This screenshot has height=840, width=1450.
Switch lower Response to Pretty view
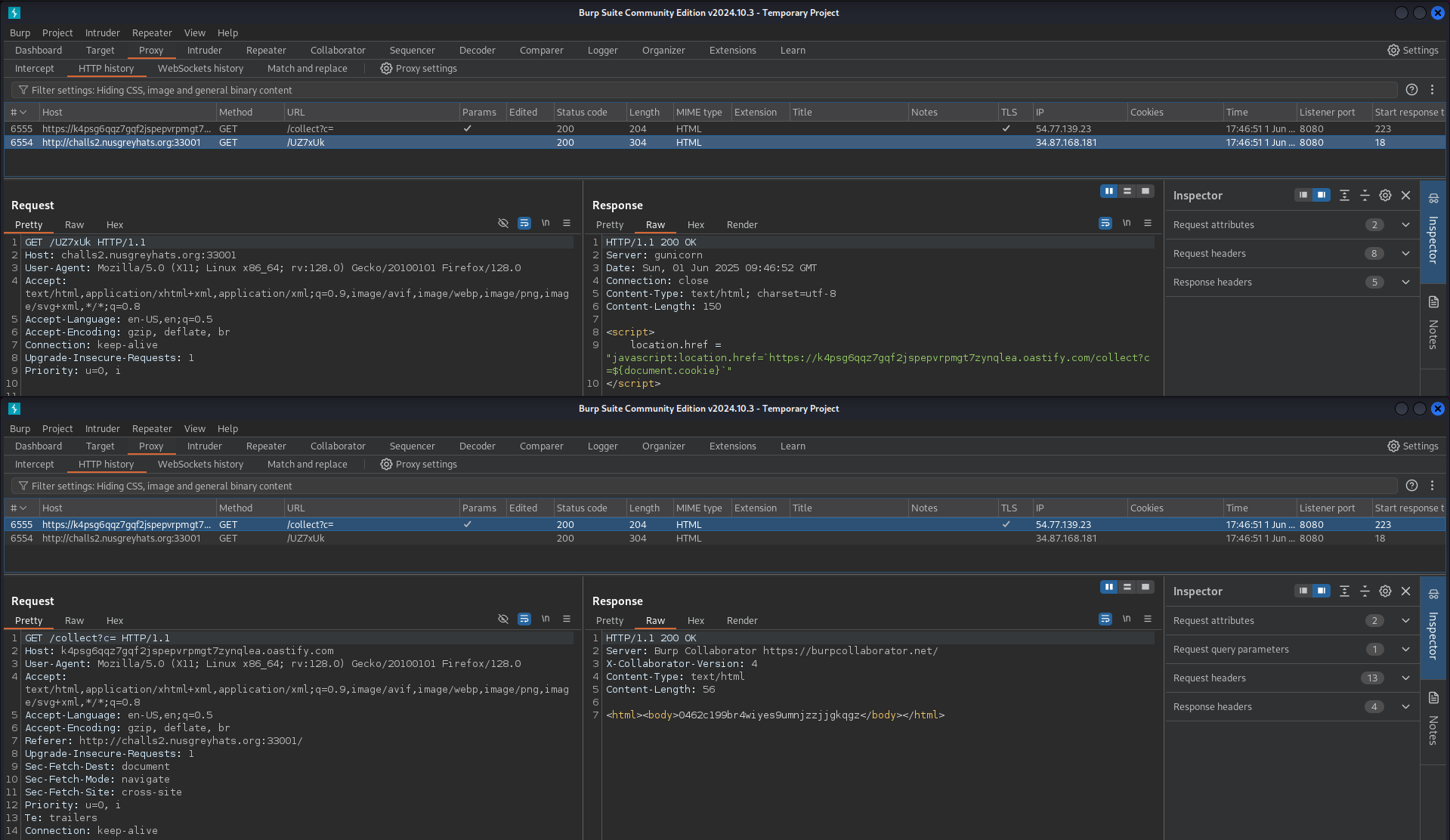pos(610,620)
